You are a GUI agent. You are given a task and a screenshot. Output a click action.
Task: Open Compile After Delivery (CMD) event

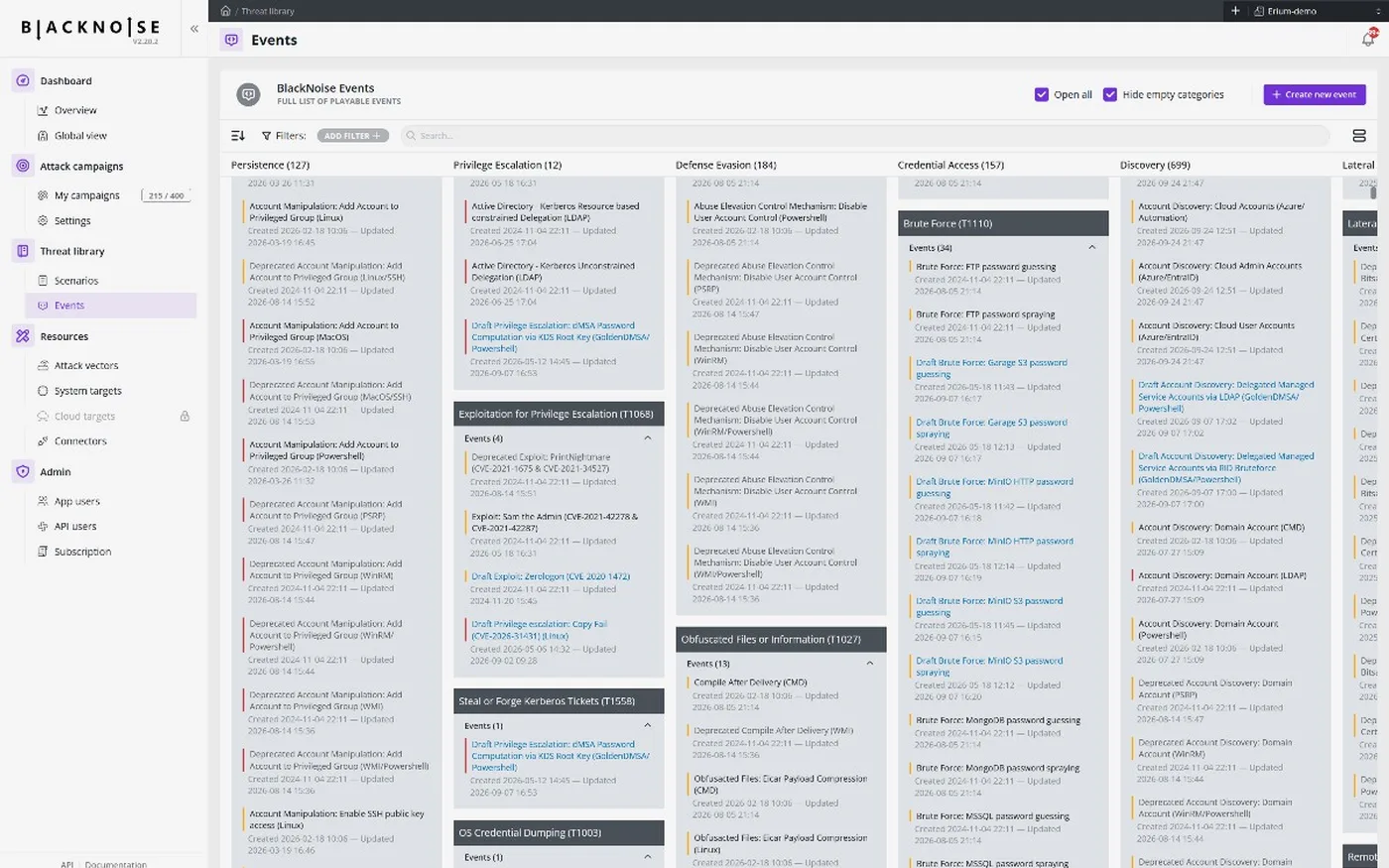750,682
